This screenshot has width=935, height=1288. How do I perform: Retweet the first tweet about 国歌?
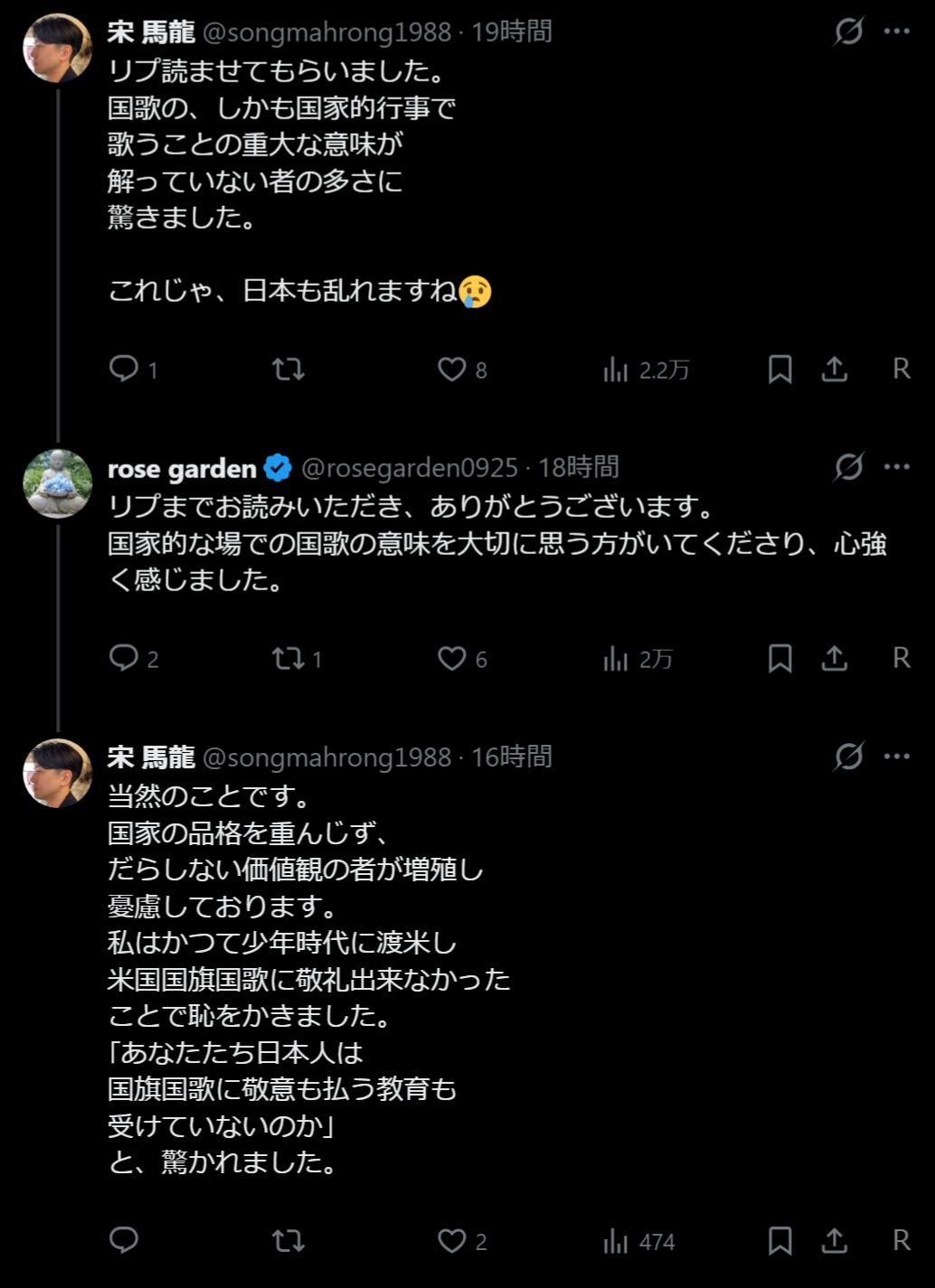[x=288, y=369]
